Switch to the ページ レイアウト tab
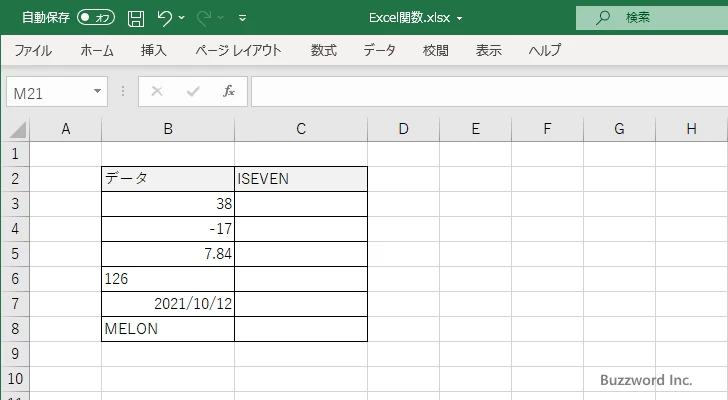The height and width of the screenshot is (400, 728). [238, 50]
